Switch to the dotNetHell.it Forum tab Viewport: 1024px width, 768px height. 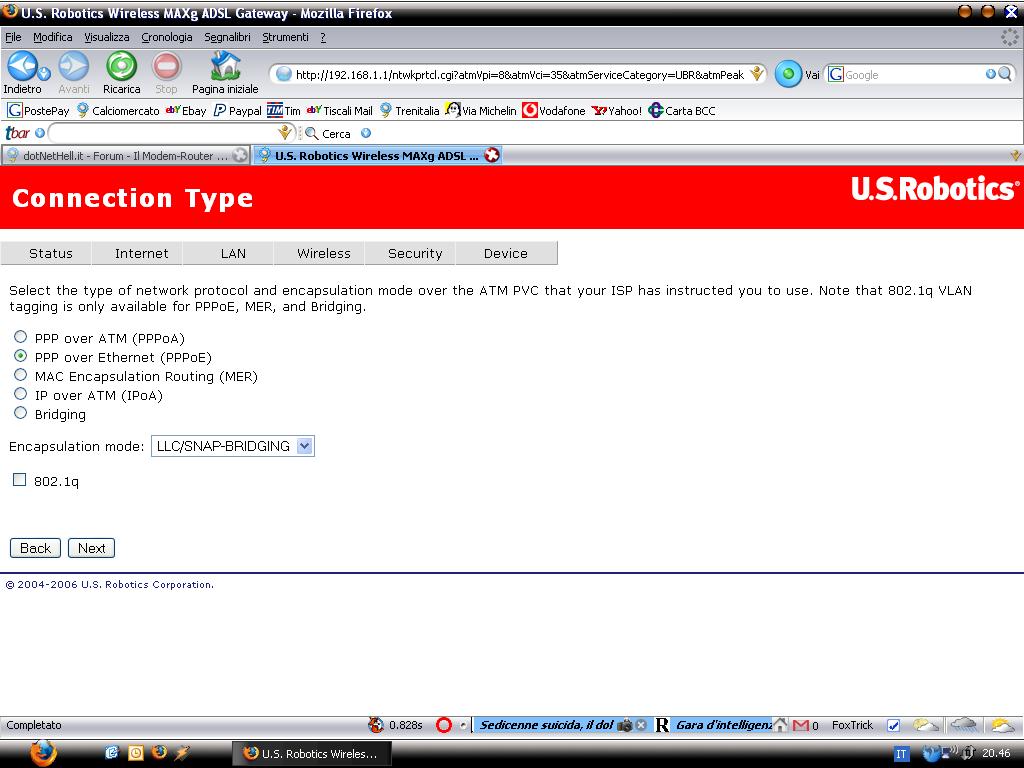tap(126, 155)
